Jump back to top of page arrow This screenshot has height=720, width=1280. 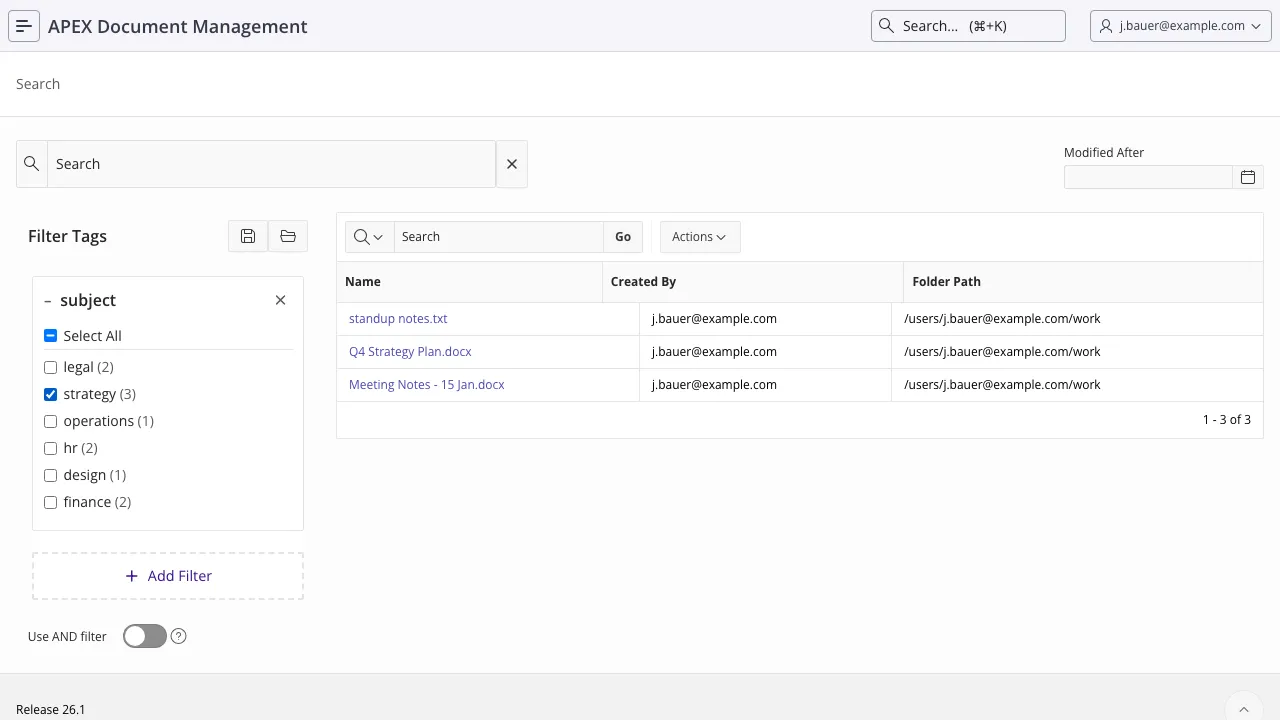[x=1244, y=709]
